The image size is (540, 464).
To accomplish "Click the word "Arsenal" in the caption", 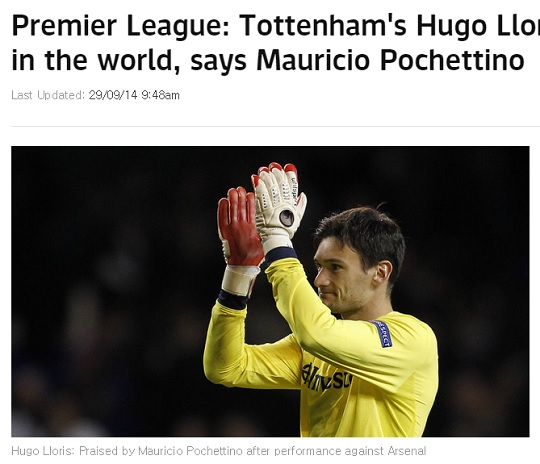I will (x=407, y=451).
